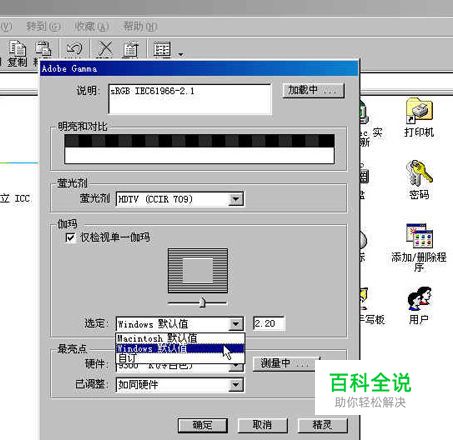
Task: Open the Printers (打印机) control panel icon
Action: [x=419, y=117]
